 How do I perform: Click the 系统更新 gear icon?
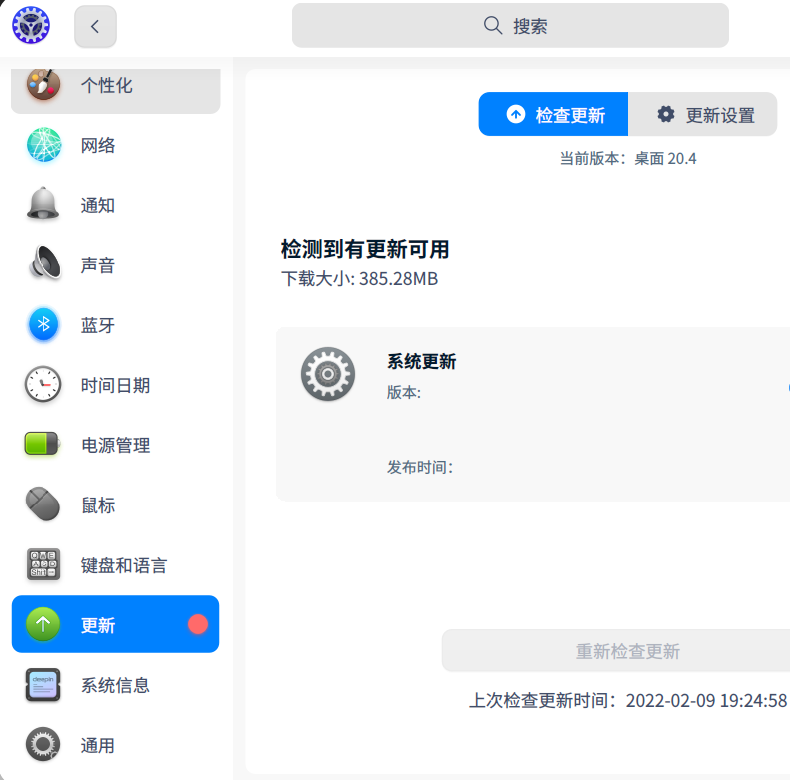pyautogui.click(x=328, y=374)
